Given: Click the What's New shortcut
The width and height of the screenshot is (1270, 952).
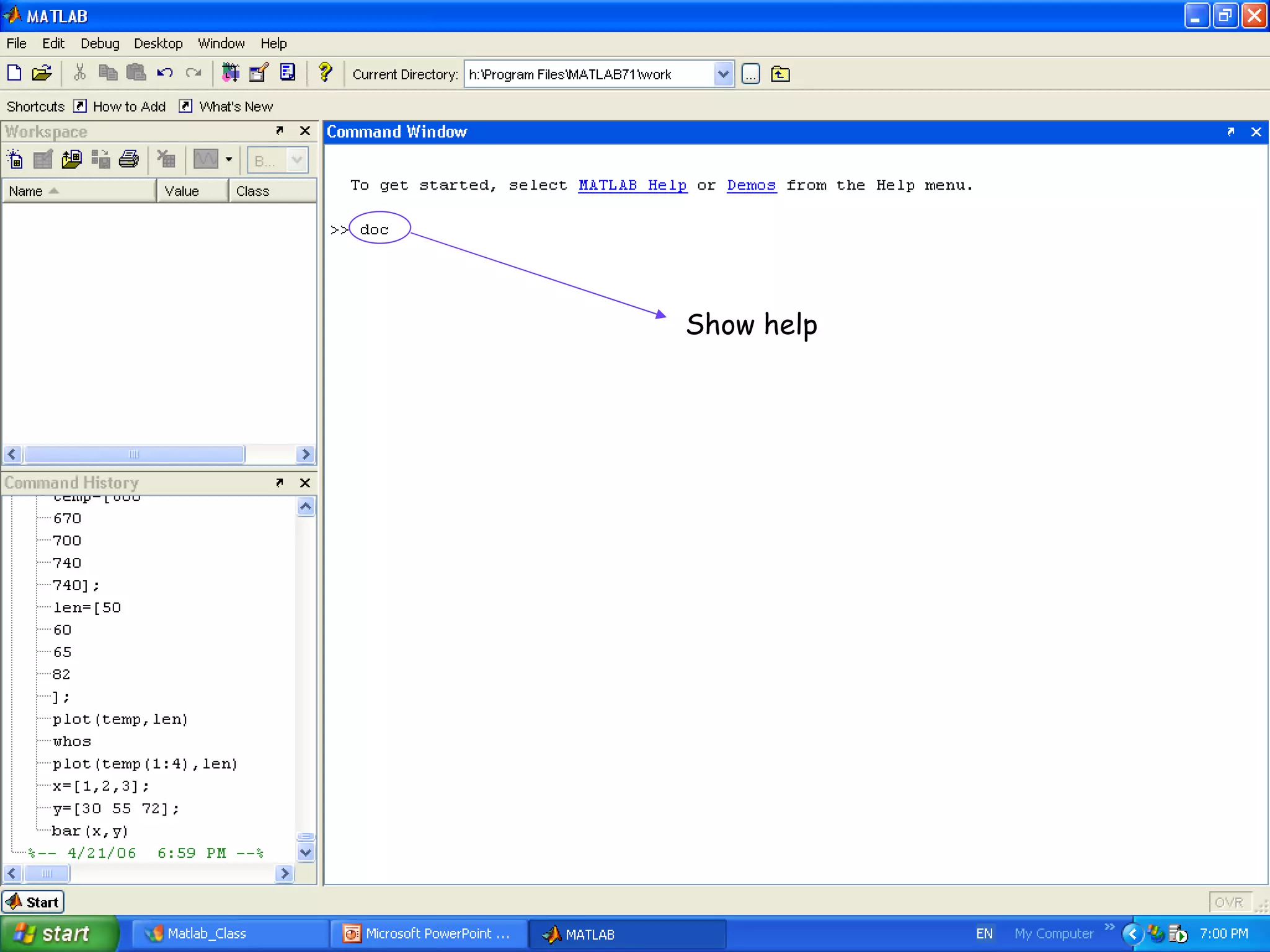Looking at the screenshot, I should click(226, 107).
